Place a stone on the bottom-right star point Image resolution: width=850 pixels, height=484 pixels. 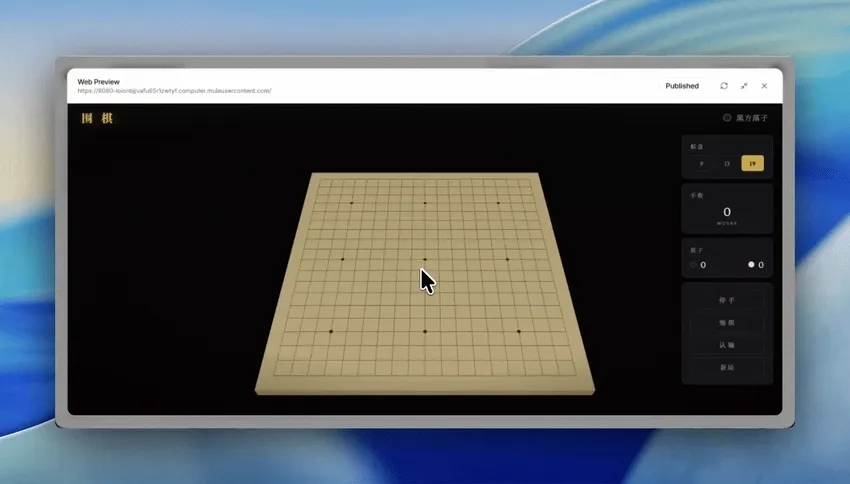(x=519, y=331)
